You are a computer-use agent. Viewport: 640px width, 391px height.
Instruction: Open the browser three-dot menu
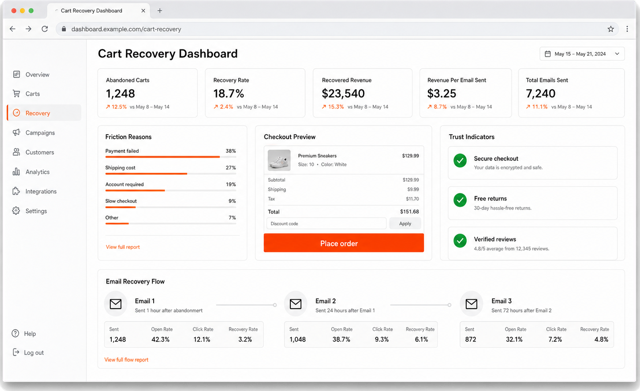point(627,29)
